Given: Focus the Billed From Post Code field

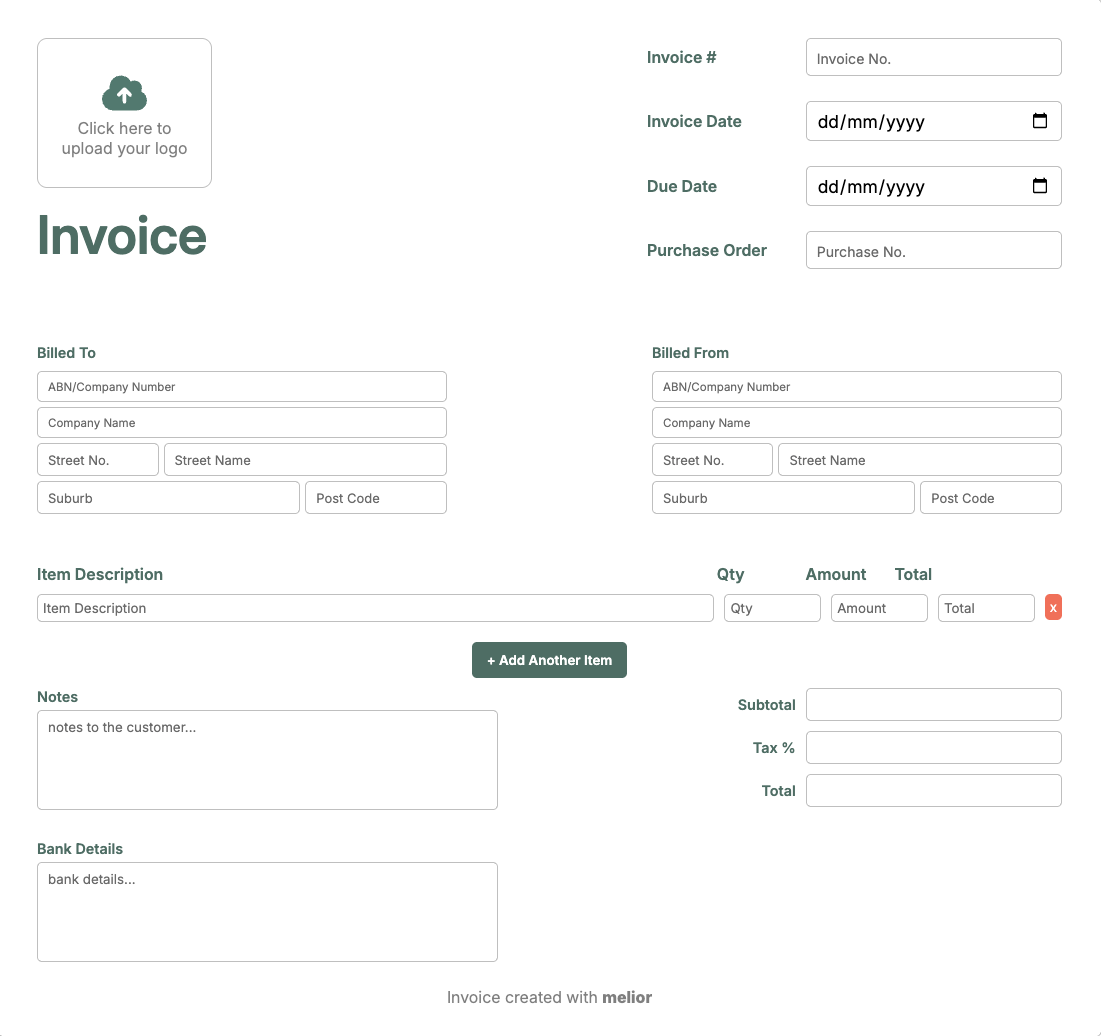Looking at the screenshot, I should (x=989, y=498).
